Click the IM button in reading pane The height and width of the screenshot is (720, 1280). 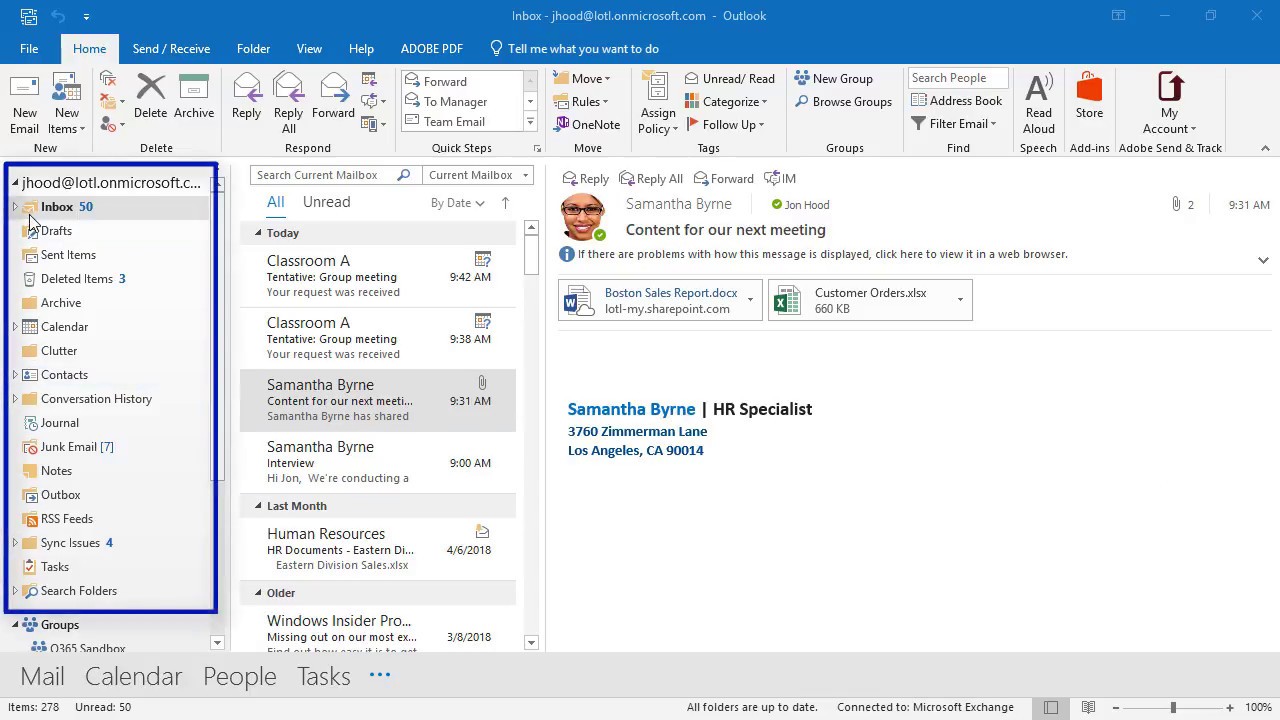point(781,178)
